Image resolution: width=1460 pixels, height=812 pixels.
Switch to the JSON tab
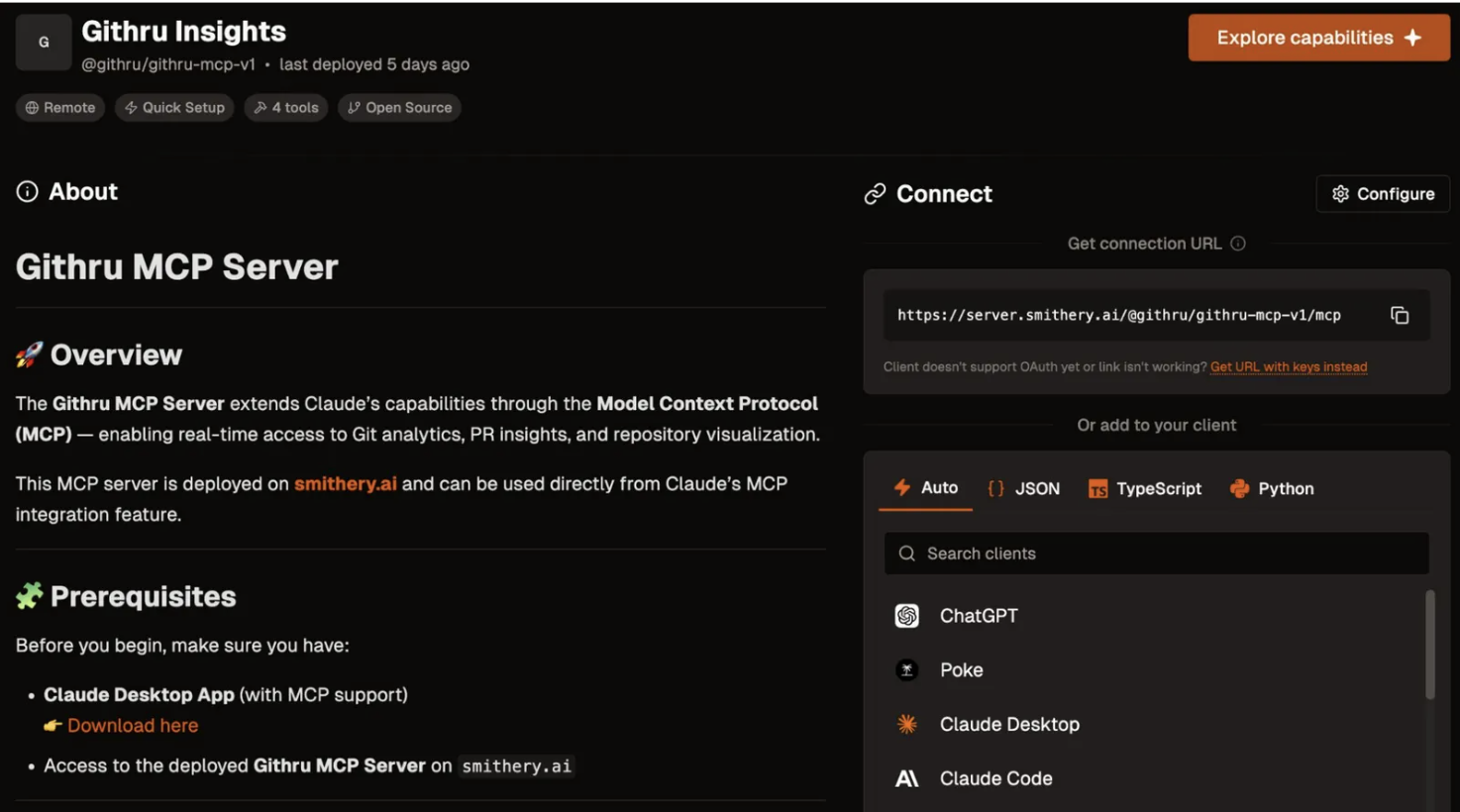1023,488
